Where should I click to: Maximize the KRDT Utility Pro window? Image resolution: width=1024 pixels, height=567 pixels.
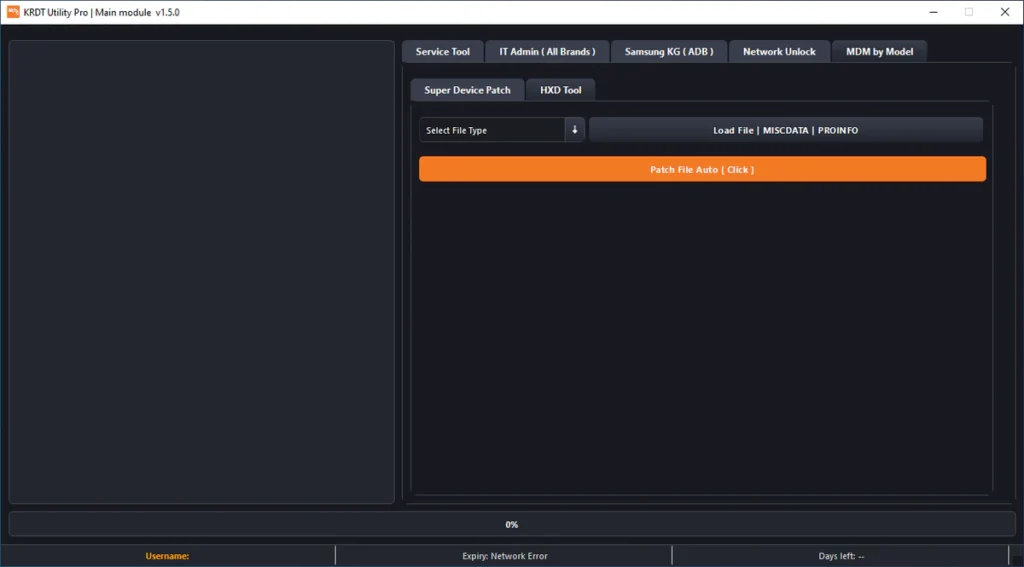point(968,12)
